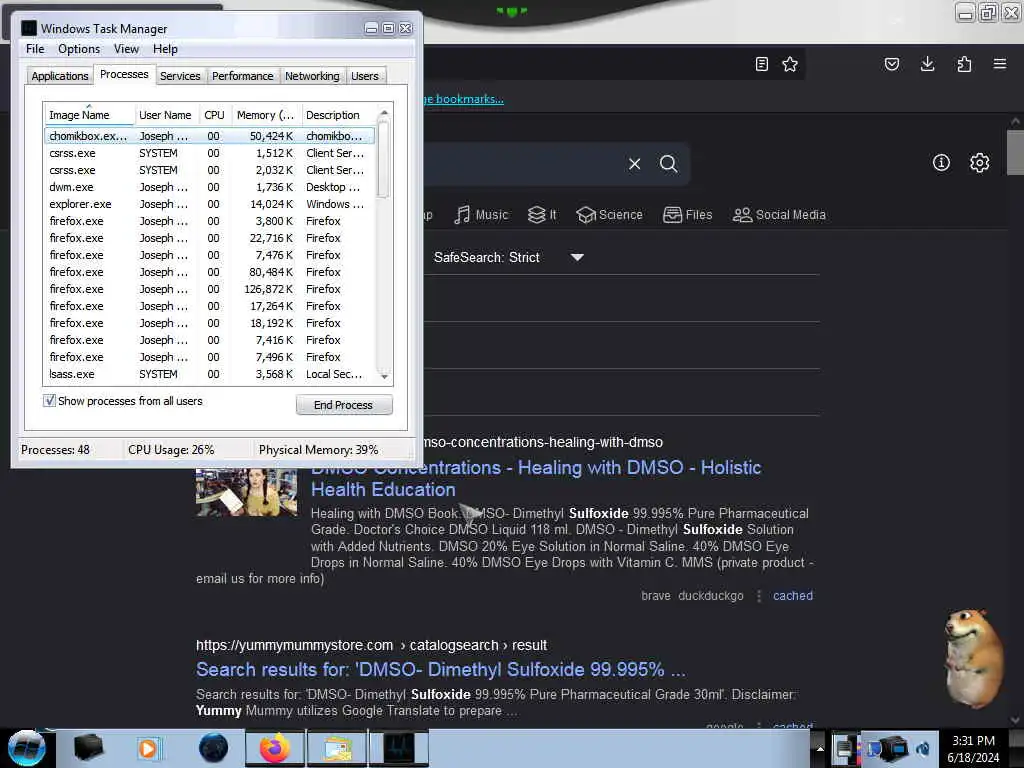The width and height of the screenshot is (1024, 768).
Task: Switch to Firefox from the taskbar
Action: [275, 748]
